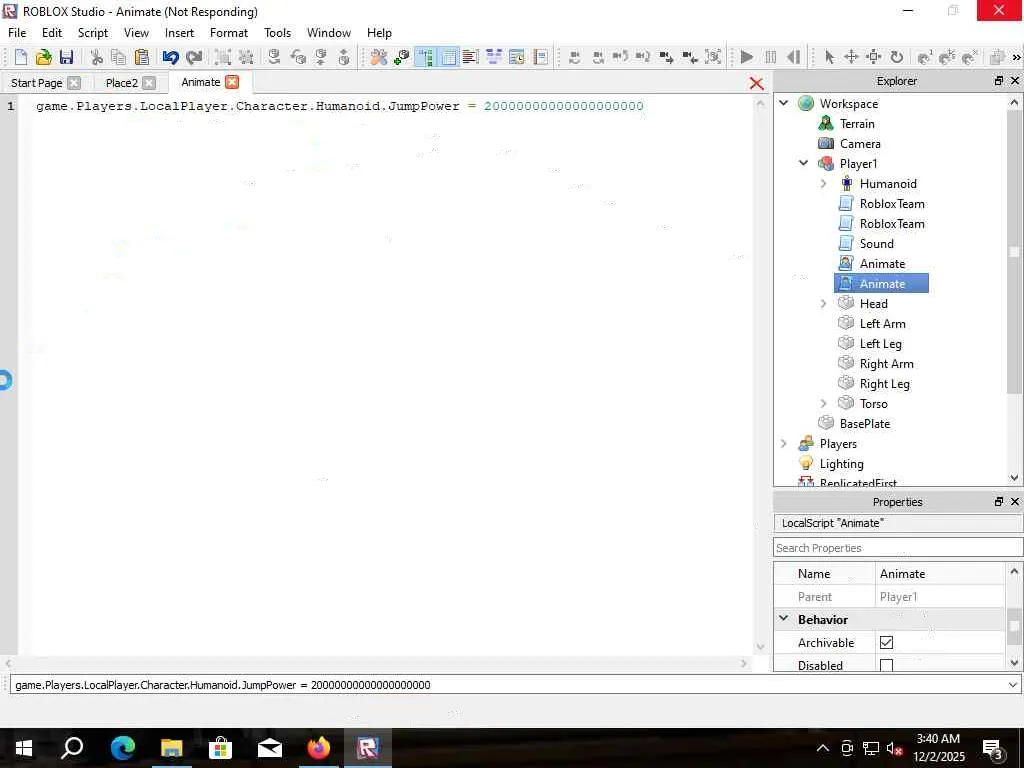Toggle the Properties panel toolbar icon
Viewport: 1024px width, 768px height.
click(x=449, y=57)
